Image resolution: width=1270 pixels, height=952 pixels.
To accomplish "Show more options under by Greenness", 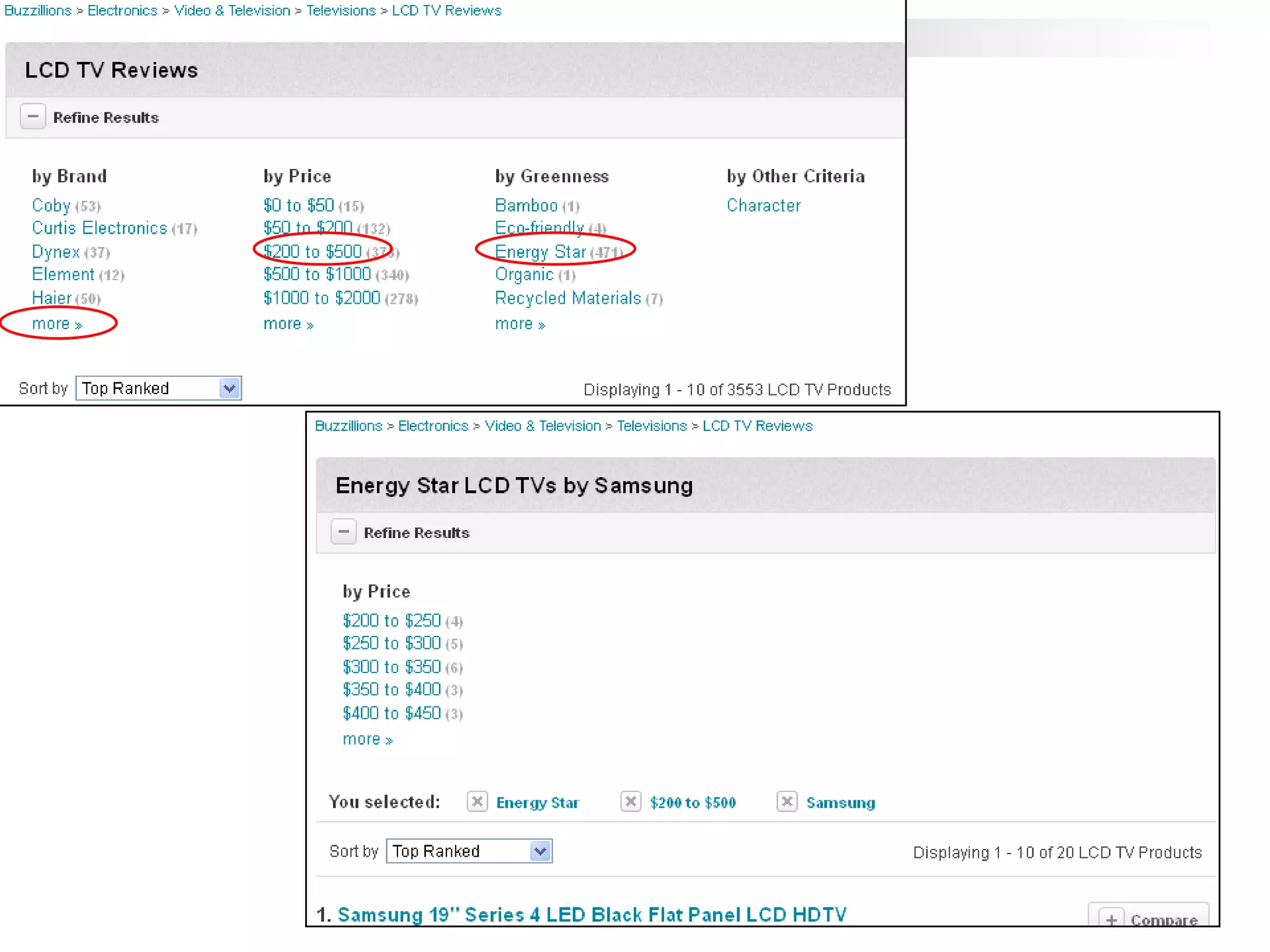I will click(x=520, y=324).
